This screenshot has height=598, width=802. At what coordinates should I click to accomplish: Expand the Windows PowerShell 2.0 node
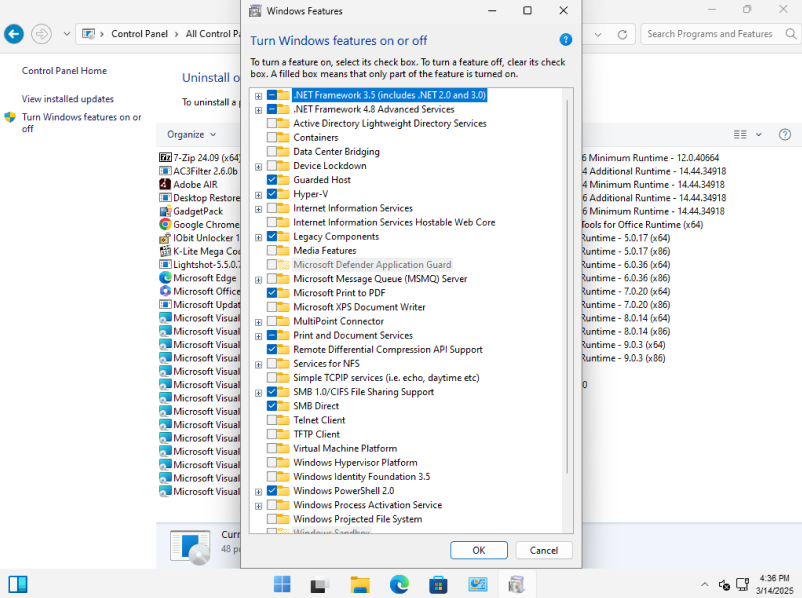pos(258,492)
